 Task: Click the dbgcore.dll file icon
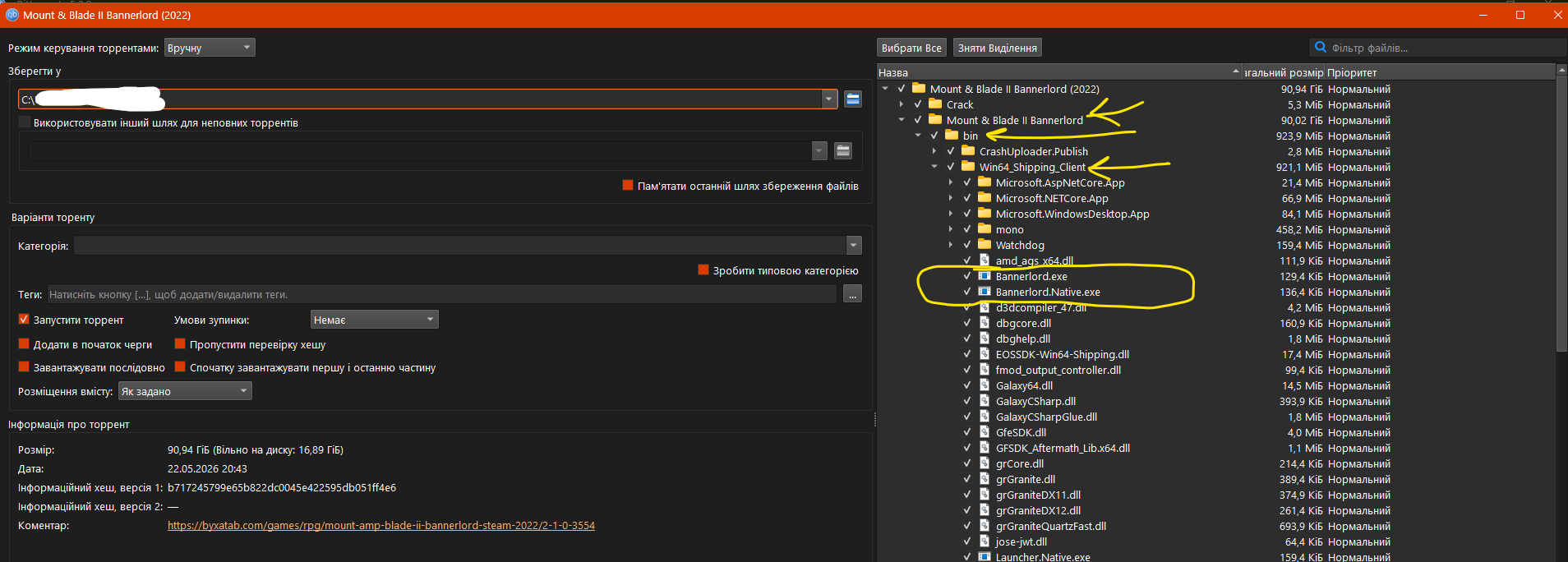point(985,323)
